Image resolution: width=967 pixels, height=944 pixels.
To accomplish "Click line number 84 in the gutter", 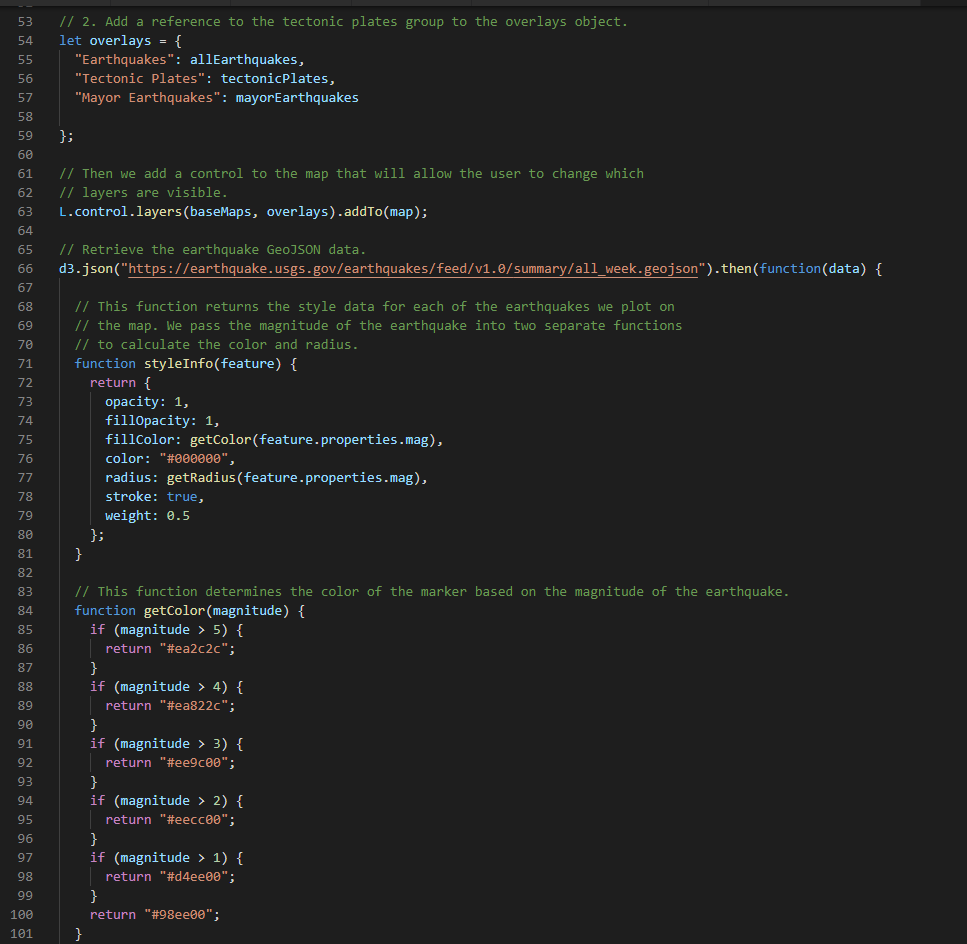I will click(x=25, y=610).
